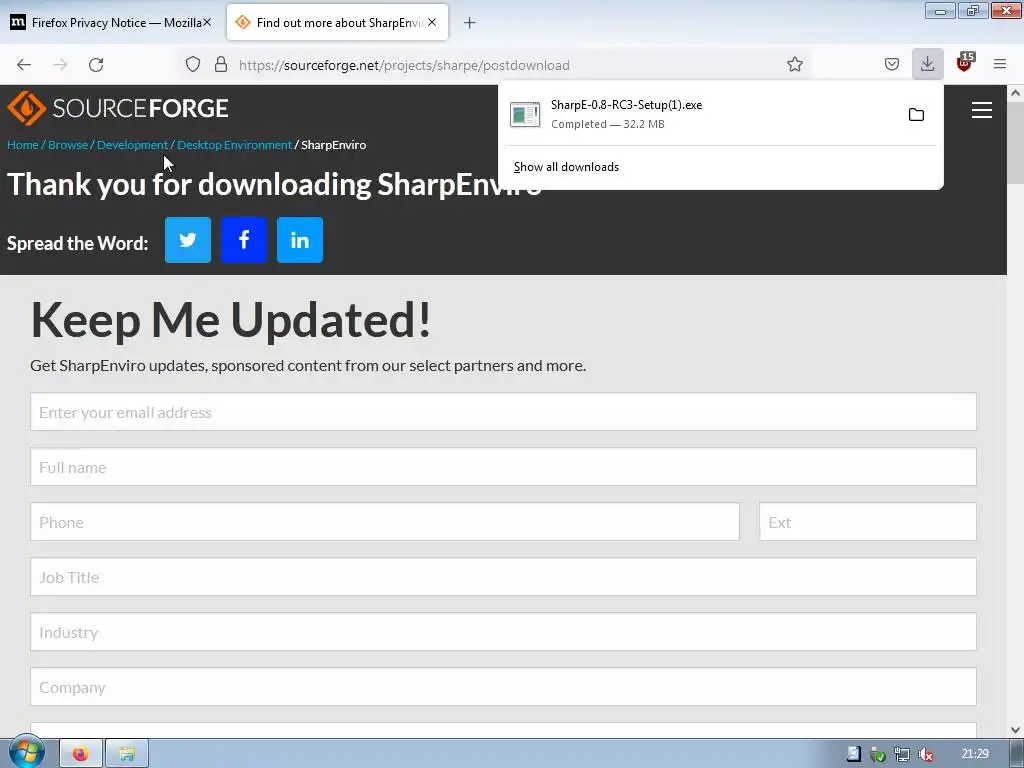
Task: Click the vertical scrollbar thumb
Action: point(1015,142)
